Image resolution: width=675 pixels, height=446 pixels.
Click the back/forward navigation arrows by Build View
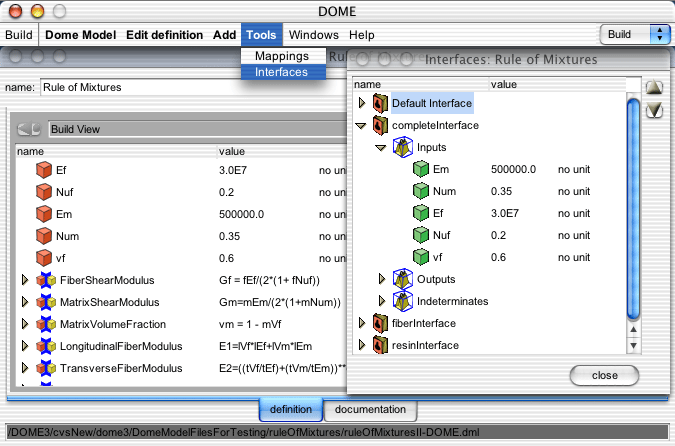29,129
